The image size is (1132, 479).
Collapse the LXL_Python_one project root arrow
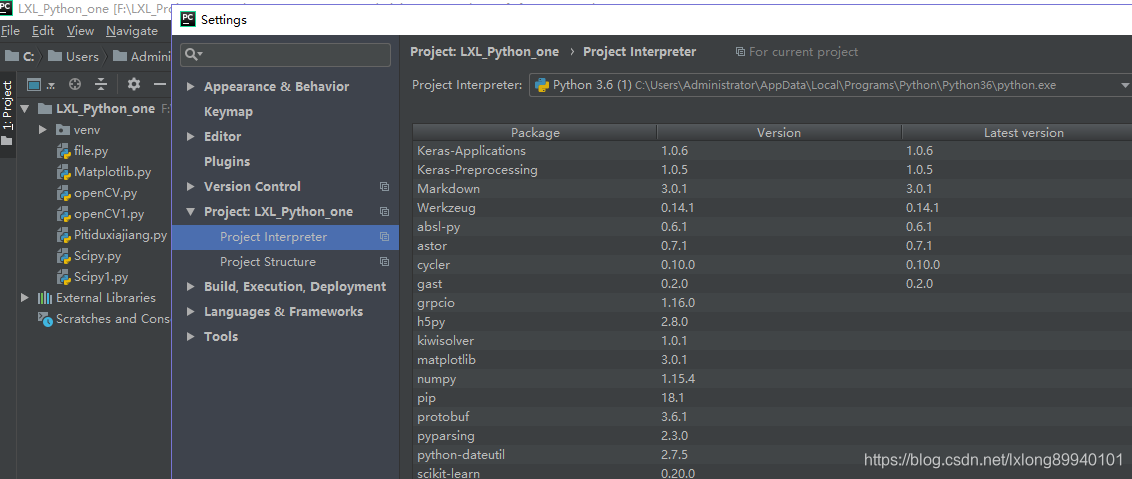tap(25, 109)
